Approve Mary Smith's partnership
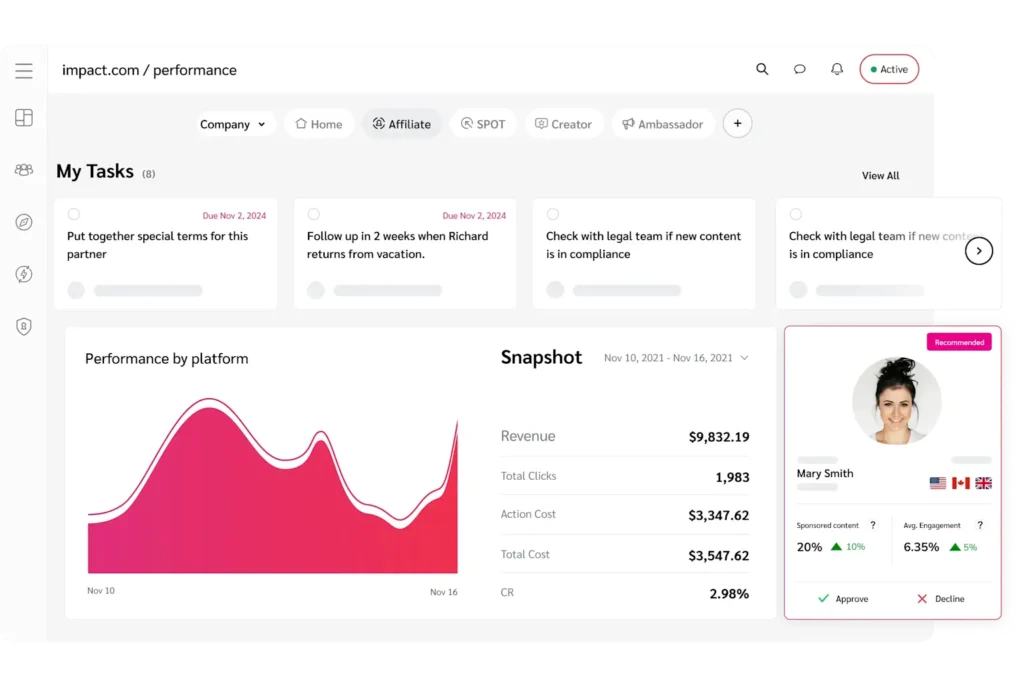Viewport: 1024px width, 687px height. pos(845,598)
